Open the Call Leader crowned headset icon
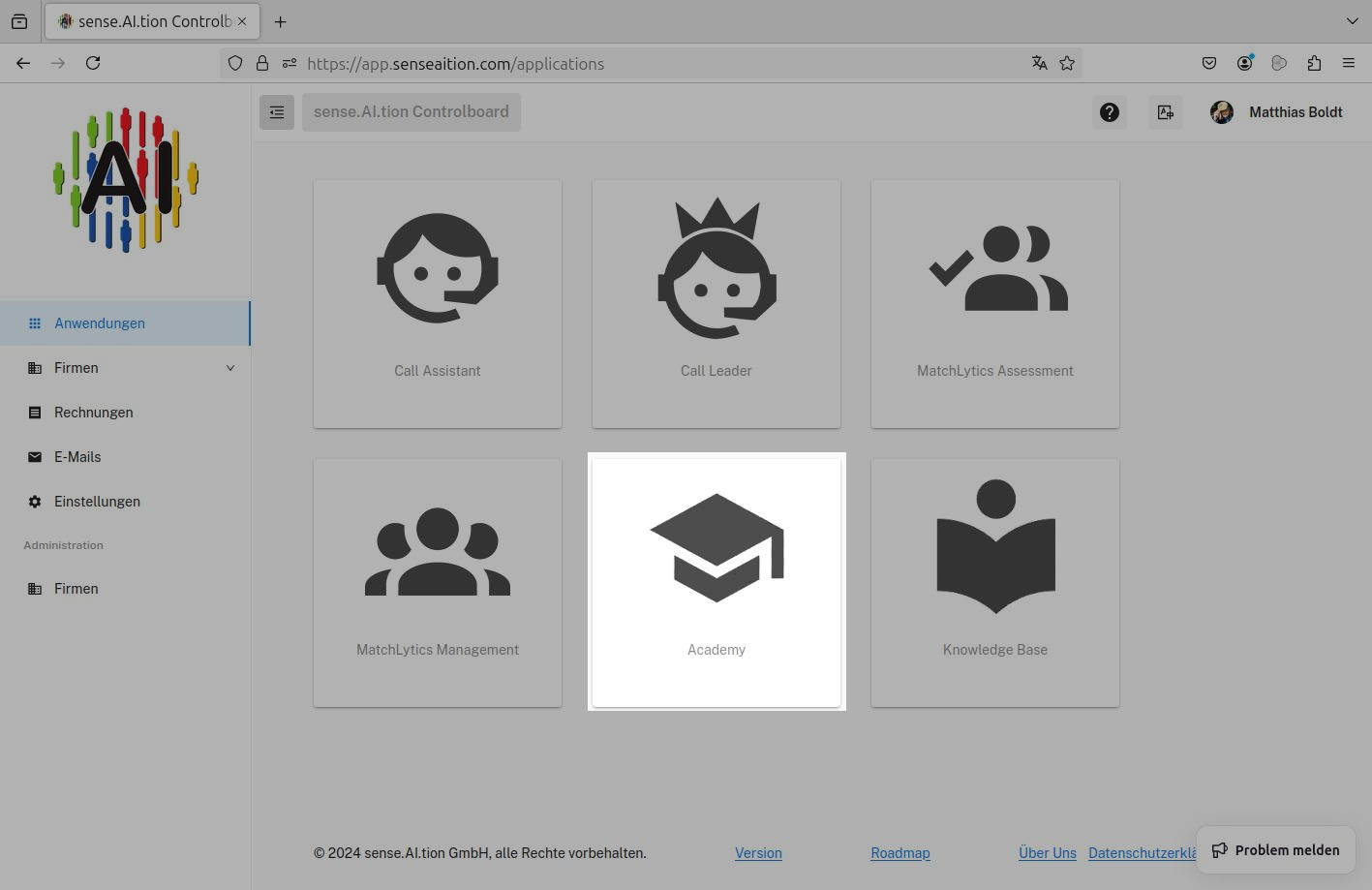This screenshot has height=890, width=1372. click(x=716, y=268)
